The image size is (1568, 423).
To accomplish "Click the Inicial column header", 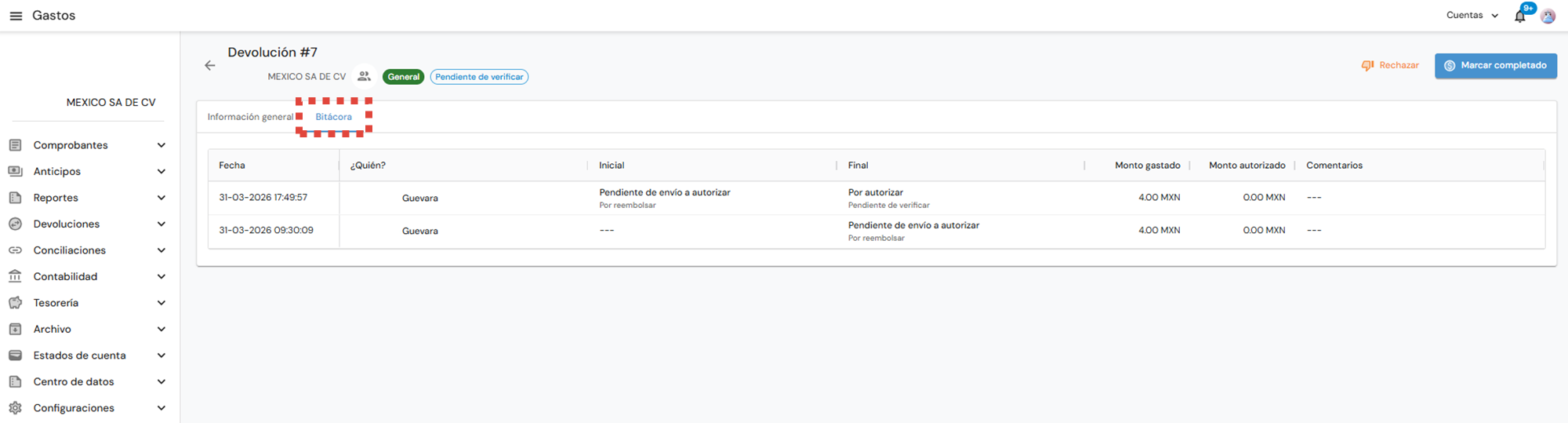I will (x=612, y=166).
